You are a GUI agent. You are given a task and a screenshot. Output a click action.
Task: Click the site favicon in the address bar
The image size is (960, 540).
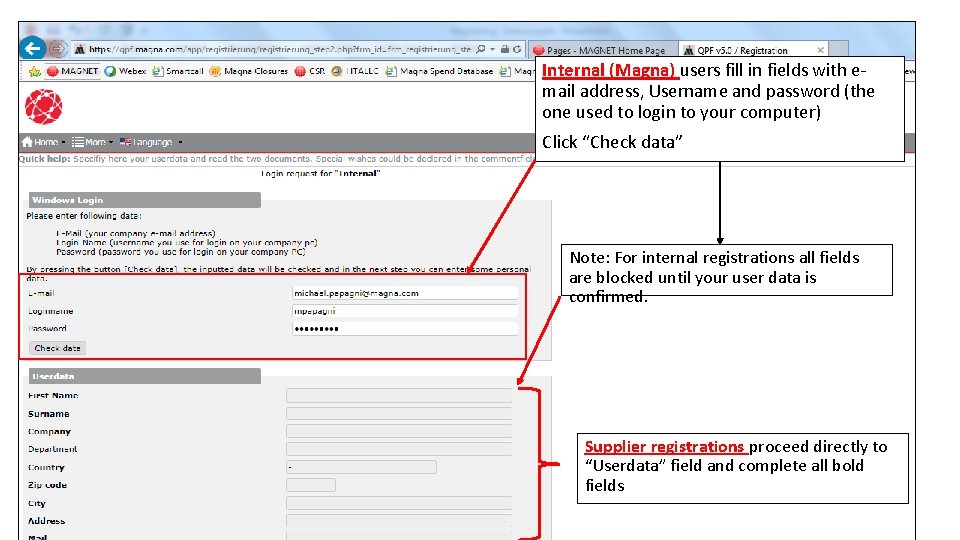click(x=80, y=49)
